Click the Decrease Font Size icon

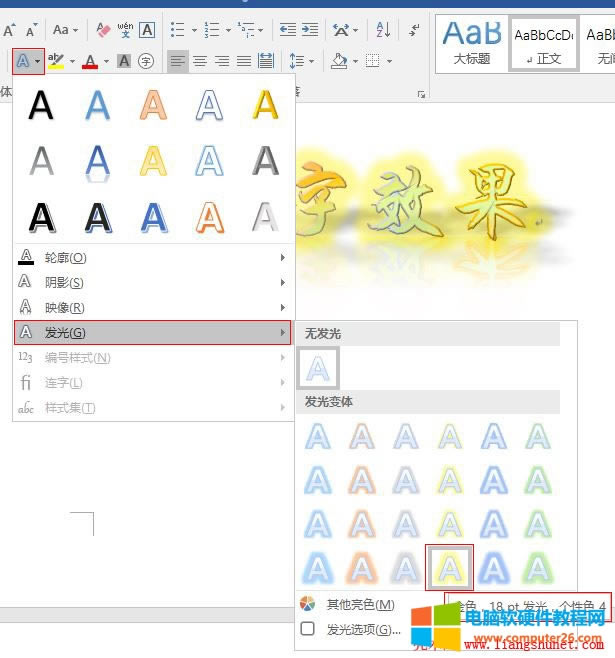(31, 30)
